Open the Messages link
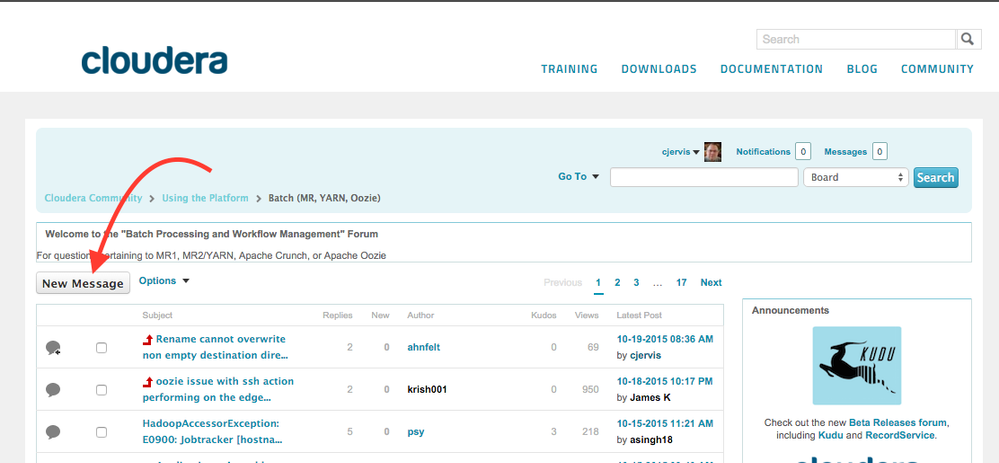 845,152
